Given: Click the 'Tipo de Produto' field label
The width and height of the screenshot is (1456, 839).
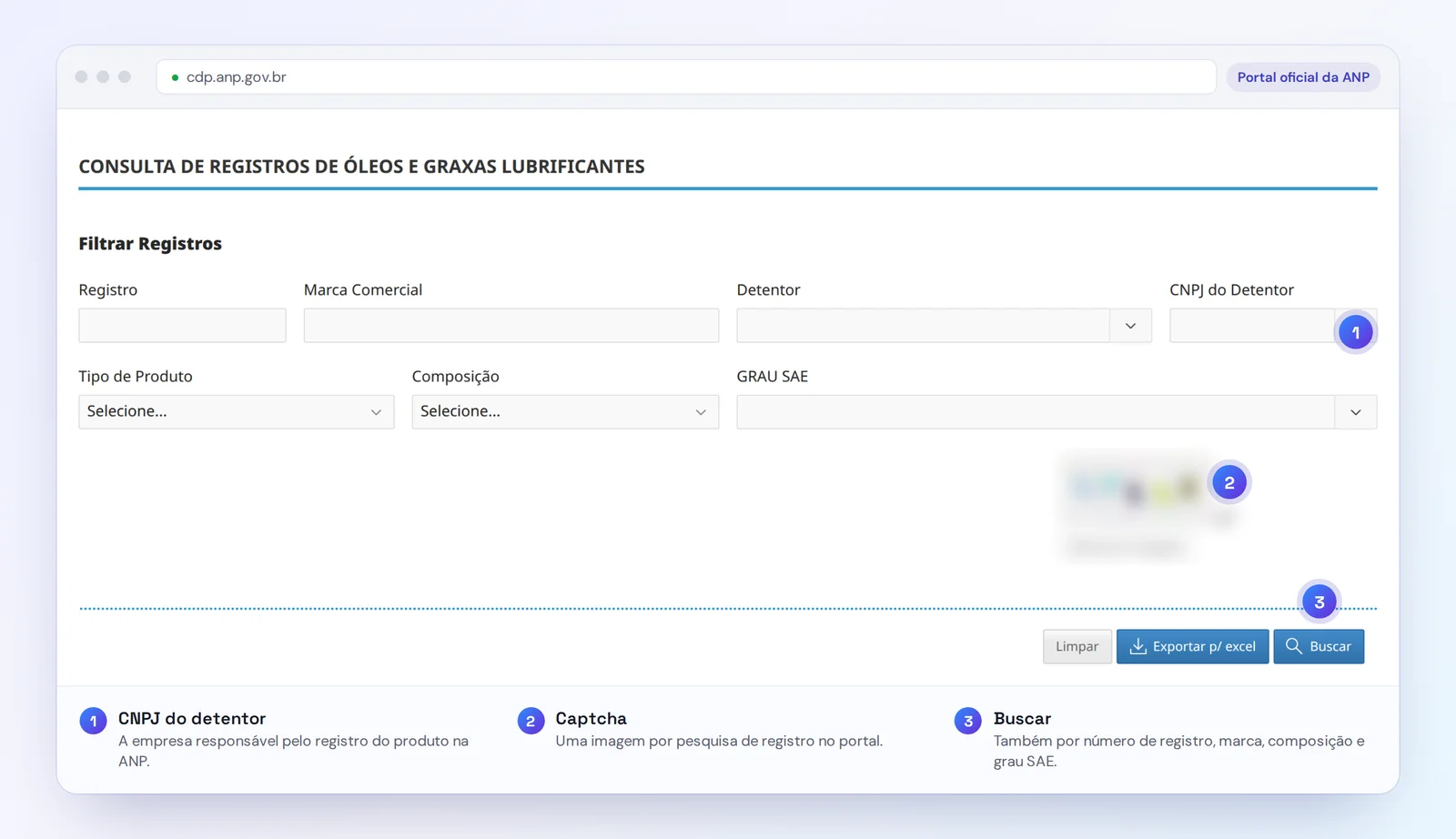Looking at the screenshot, I should pyautogui.click(x=136, y=376).
